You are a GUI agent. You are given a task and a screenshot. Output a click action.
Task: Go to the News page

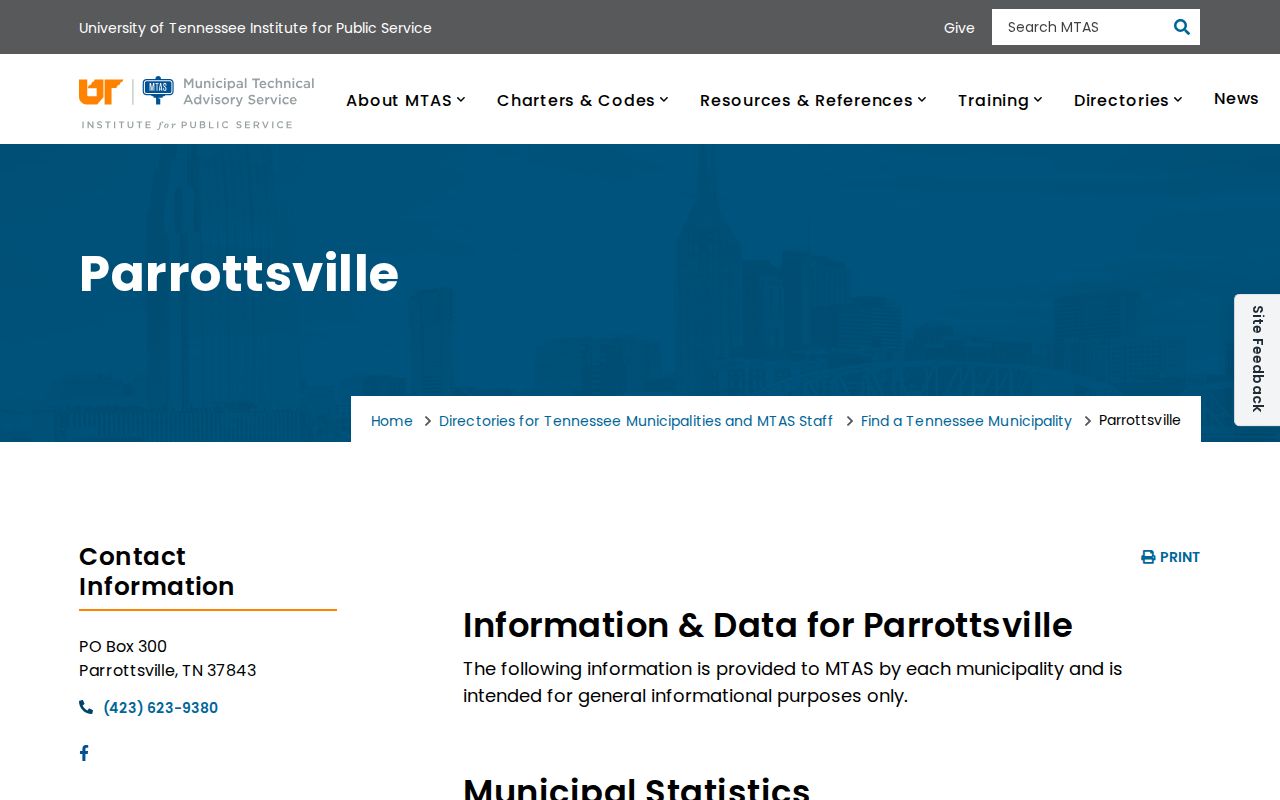click(1236, 98)
